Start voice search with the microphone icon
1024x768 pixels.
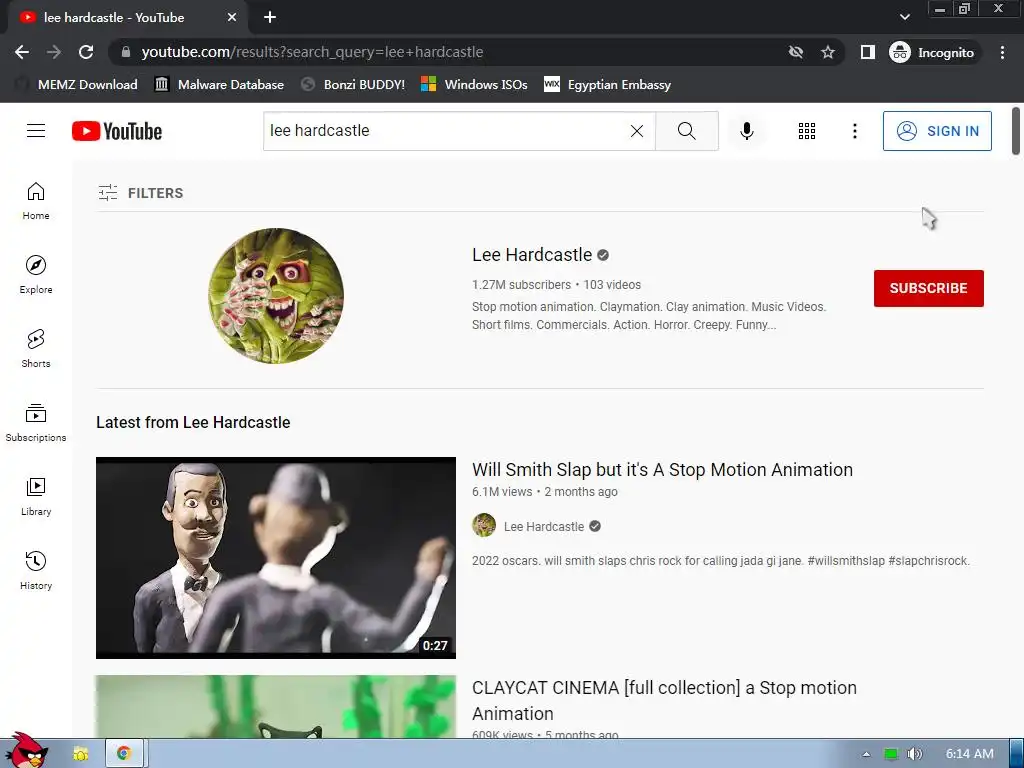tap(746, 131)
